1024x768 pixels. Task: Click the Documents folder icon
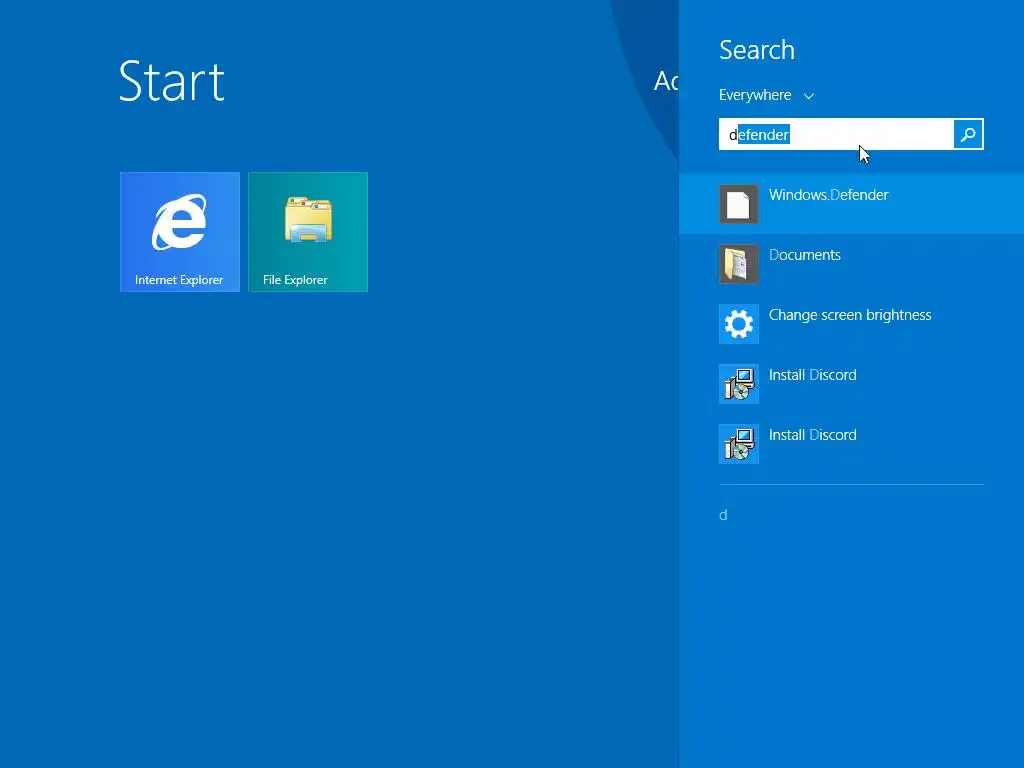739,264
